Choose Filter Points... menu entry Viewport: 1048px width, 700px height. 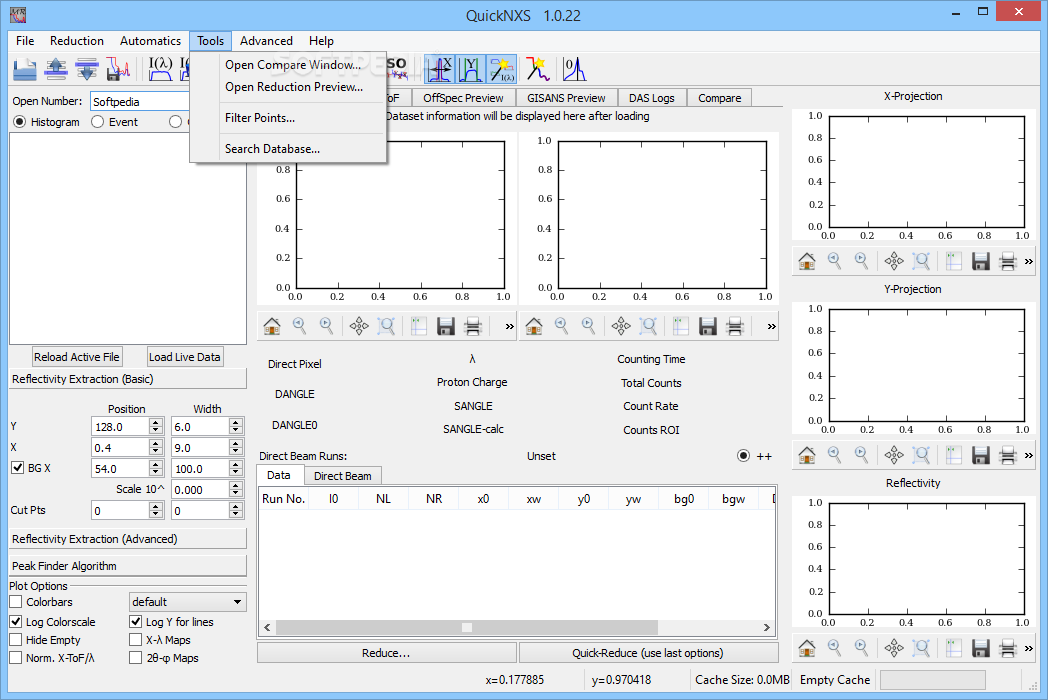tap(260, 118)
